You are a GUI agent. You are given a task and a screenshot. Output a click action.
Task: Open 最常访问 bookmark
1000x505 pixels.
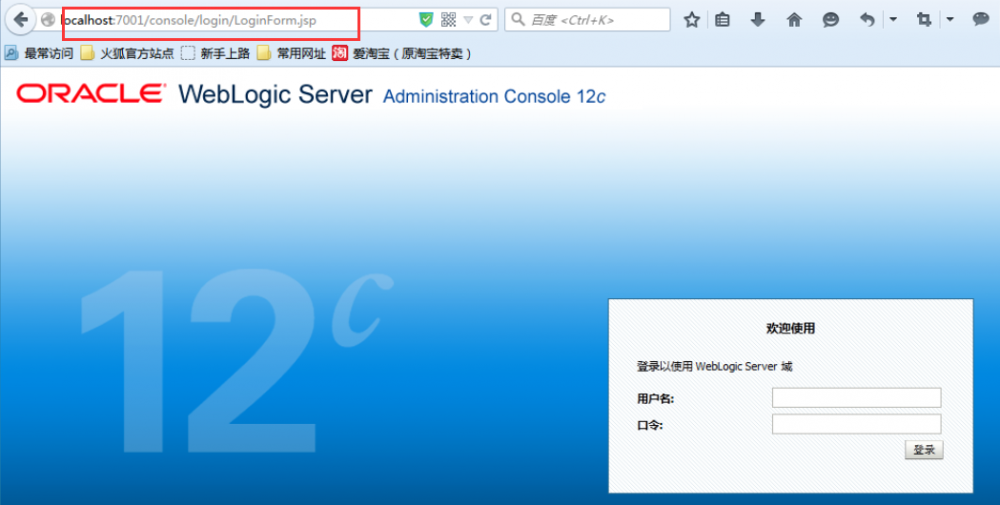click(39, 54)
